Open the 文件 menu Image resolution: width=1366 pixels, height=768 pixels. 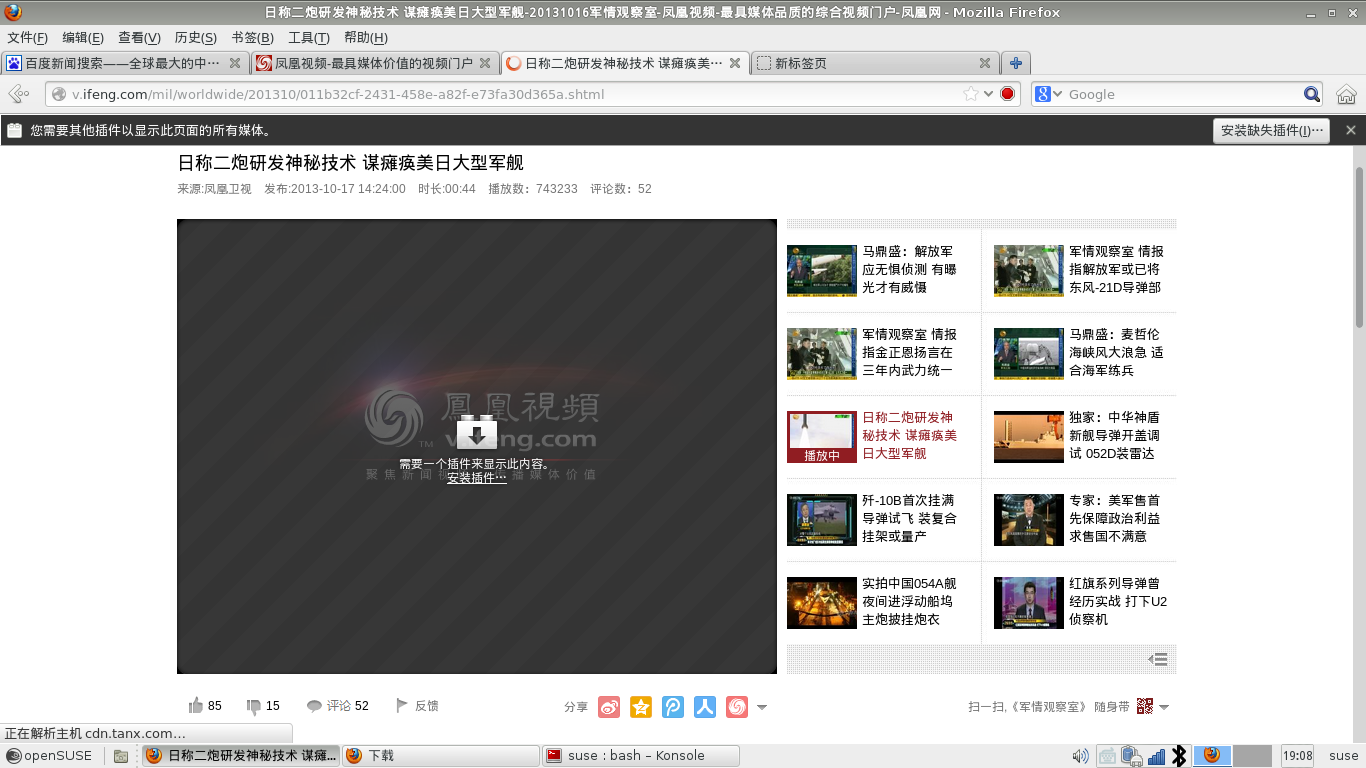point(28,38)
